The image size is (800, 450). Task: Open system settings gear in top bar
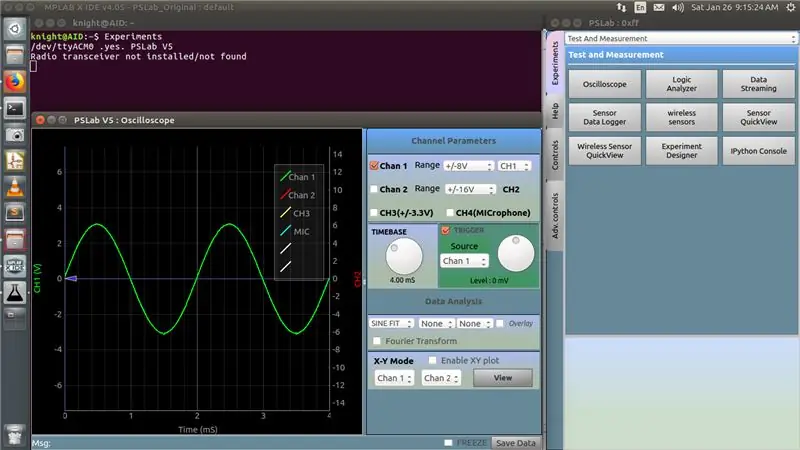791,7
